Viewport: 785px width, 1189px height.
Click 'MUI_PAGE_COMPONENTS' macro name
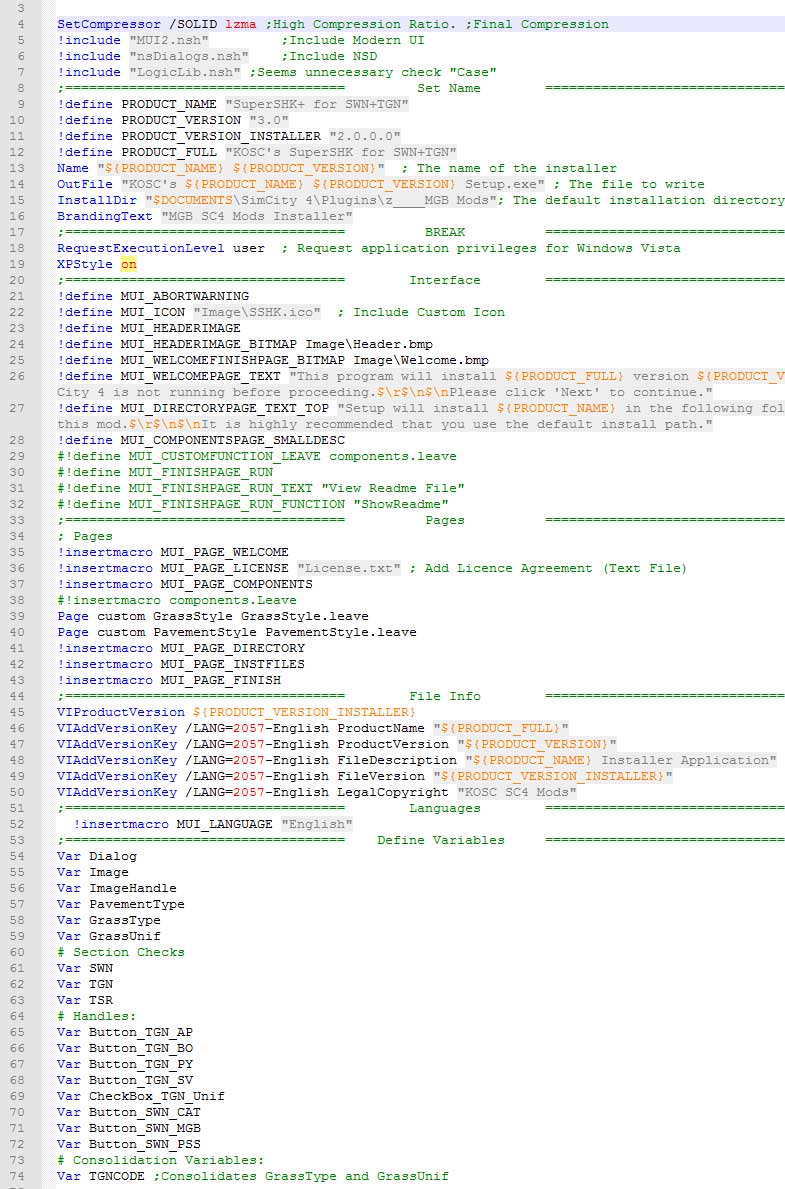(x=237, y=584)
